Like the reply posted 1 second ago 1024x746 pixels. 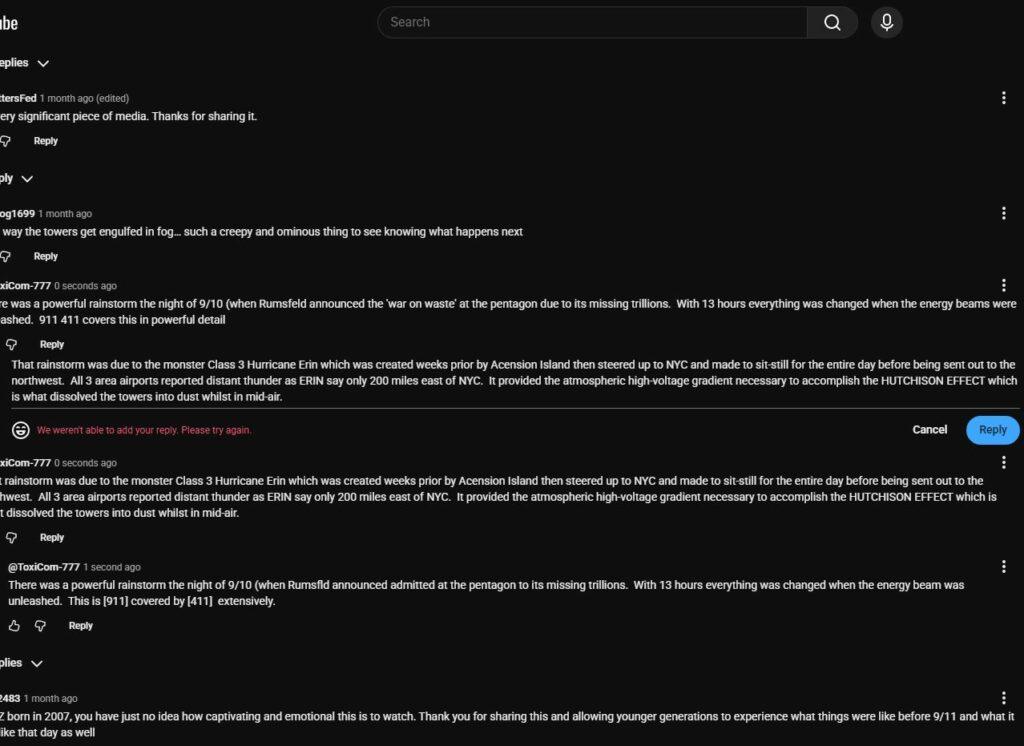(x=14, y=626)
